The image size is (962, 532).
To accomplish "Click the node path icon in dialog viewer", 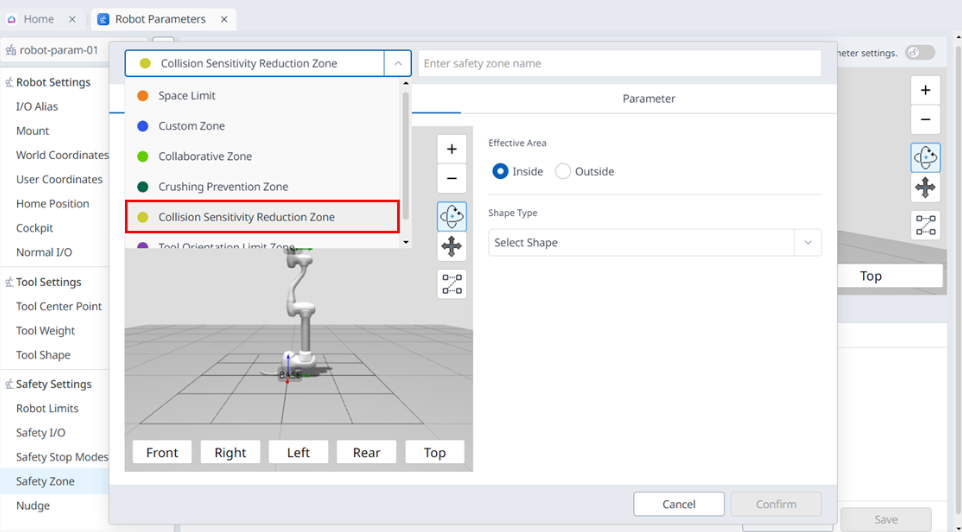I will 451,285.
